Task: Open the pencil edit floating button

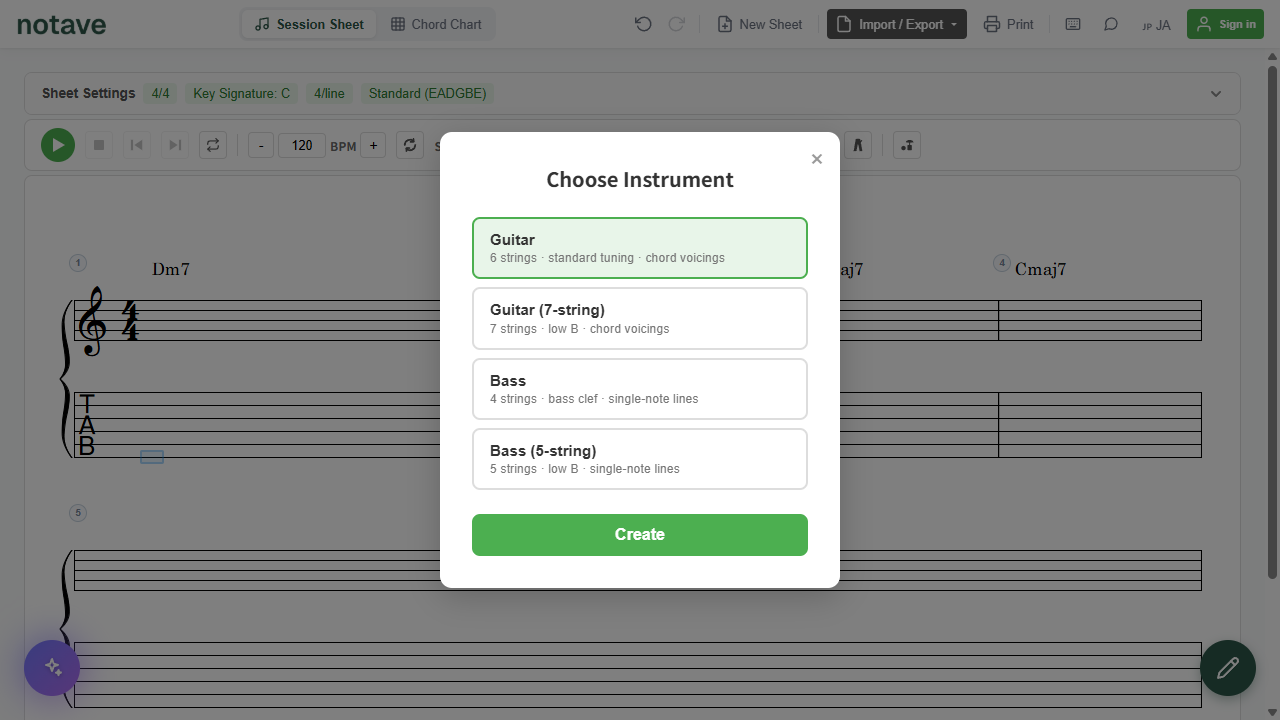Action: 1228,668
